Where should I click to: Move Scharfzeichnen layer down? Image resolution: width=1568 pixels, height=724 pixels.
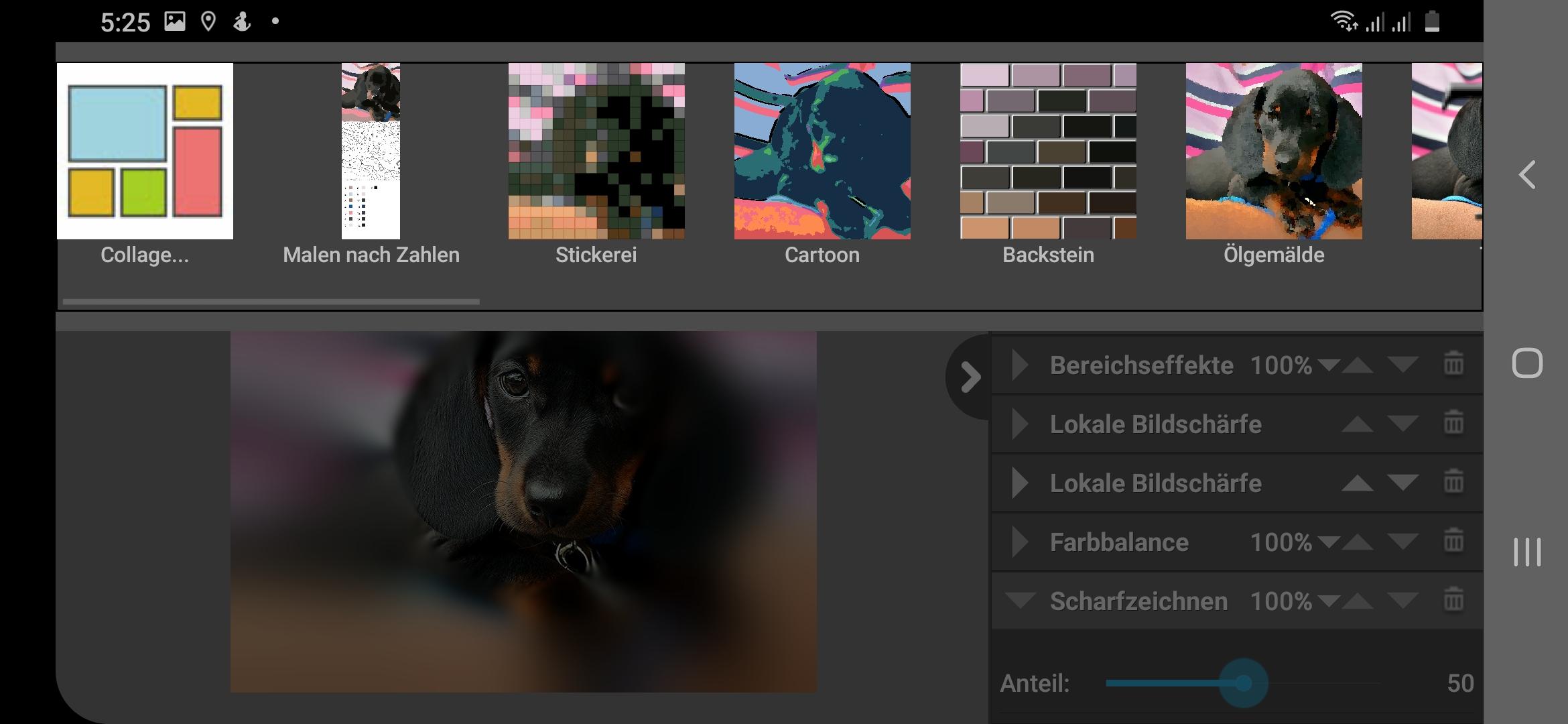(x=1402, y=601)
